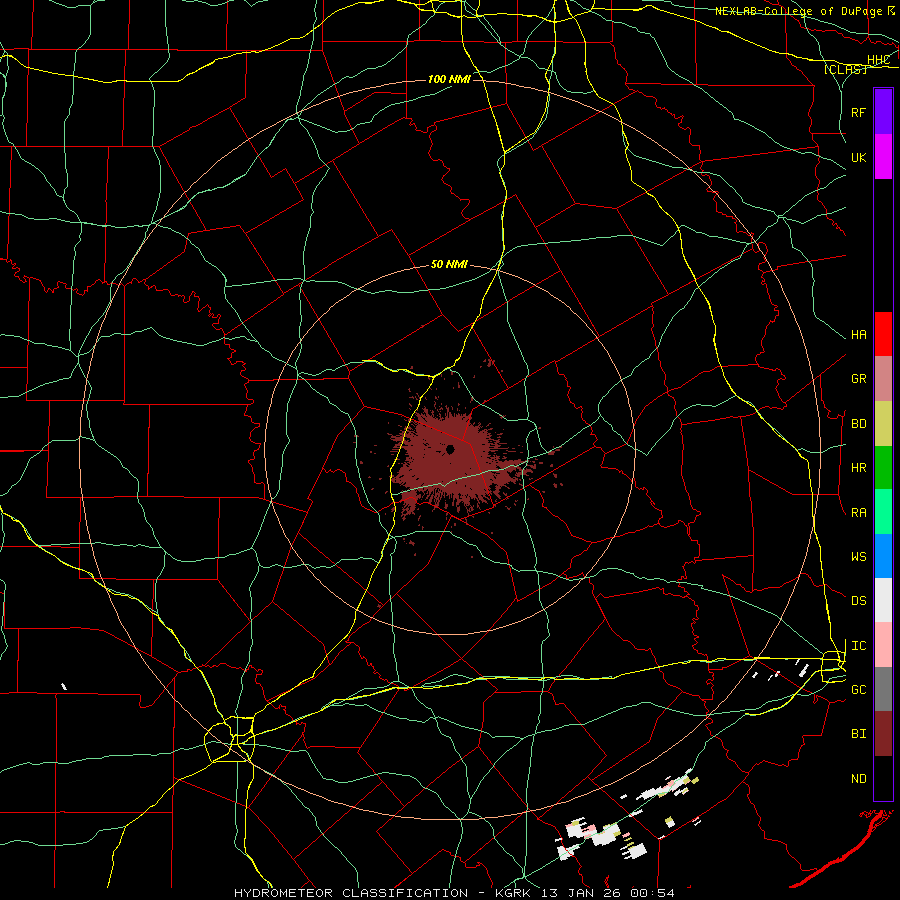Click the GC gray legend swatch
The width and height of the screenshot is (900, 900).
(x=883, y=689)
